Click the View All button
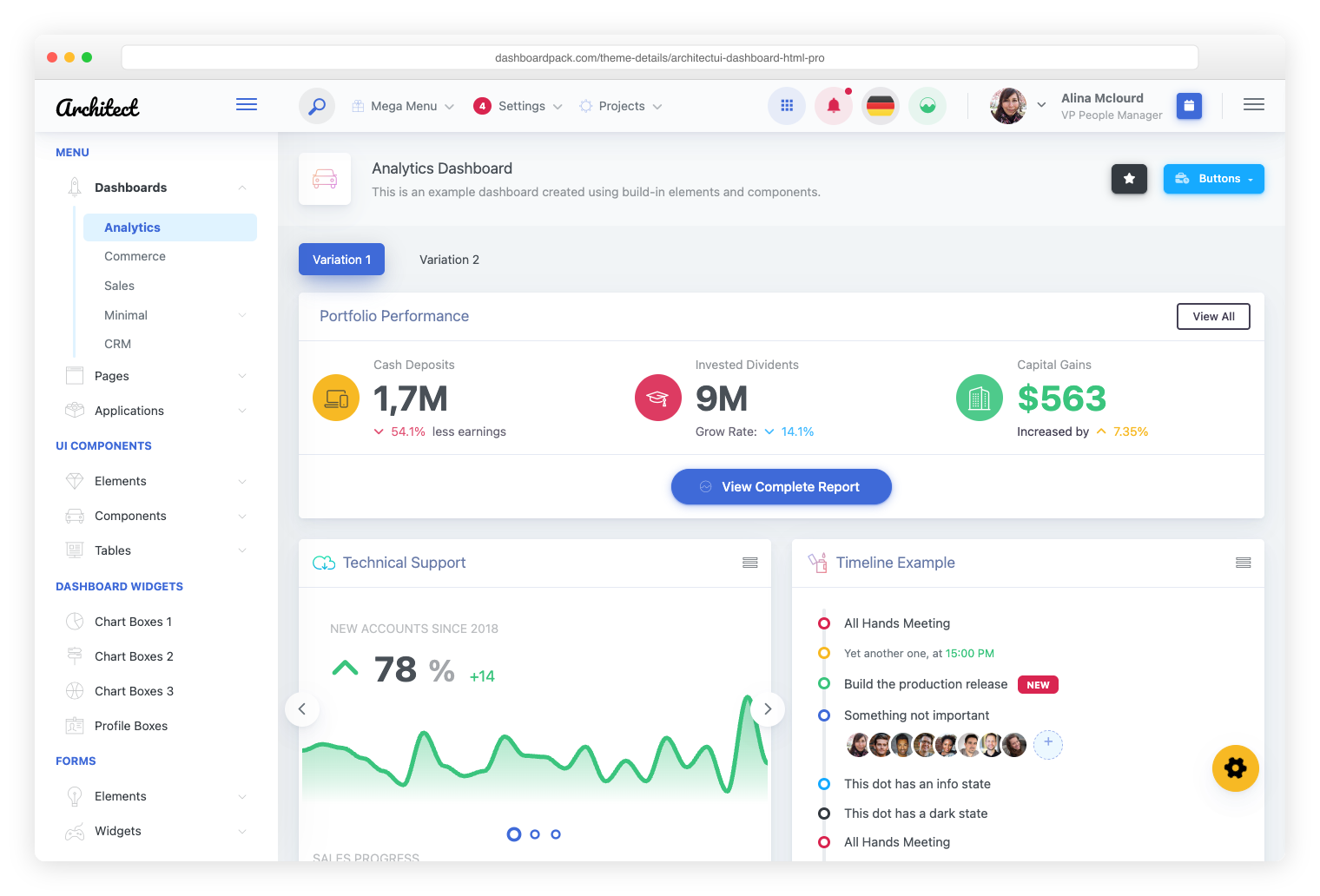The height and width of the screenshot is (896, 1320). [1213, 317]
